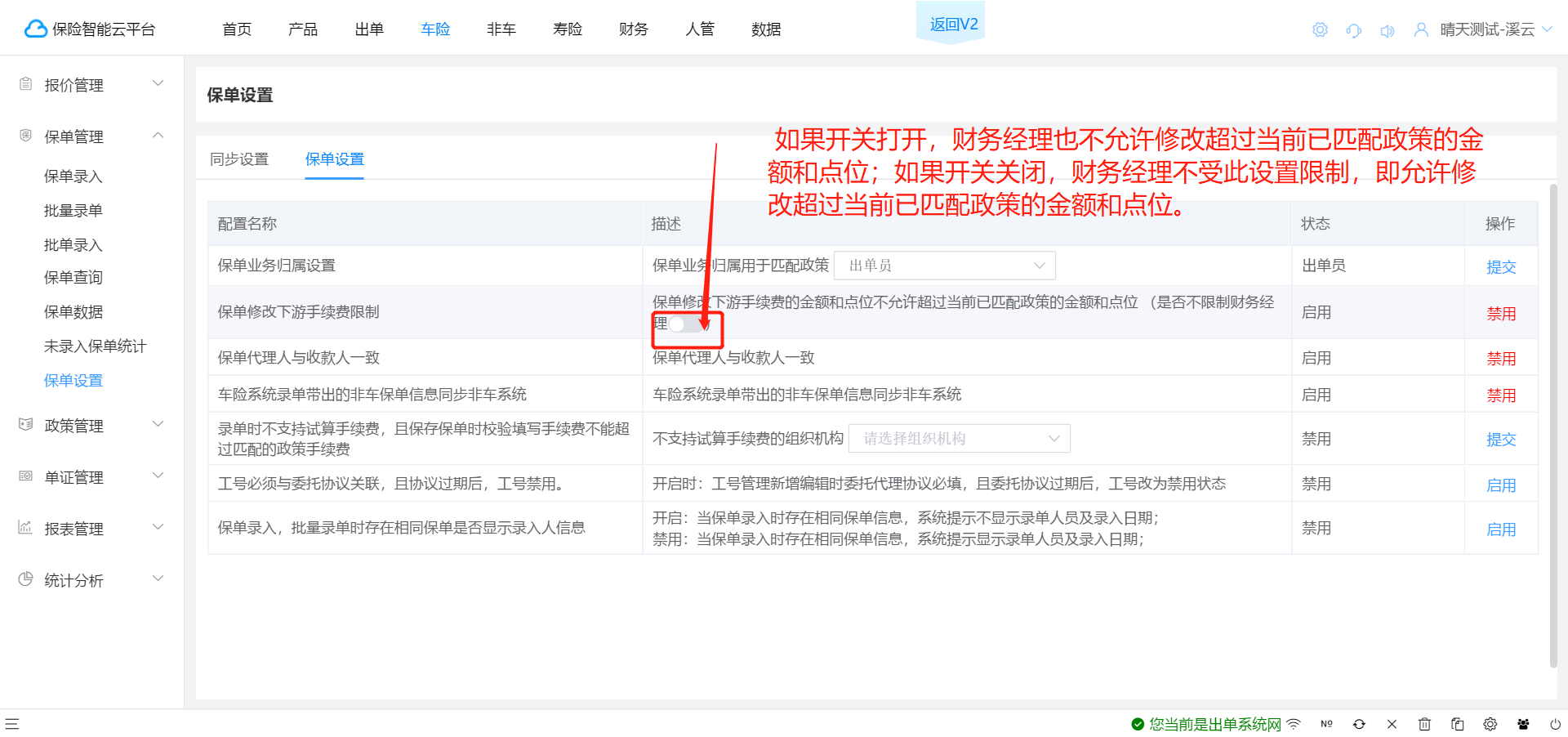Open 保单数据 in the sidebar
Screen dimensions: 1568x737
click(x=73, y=312)
